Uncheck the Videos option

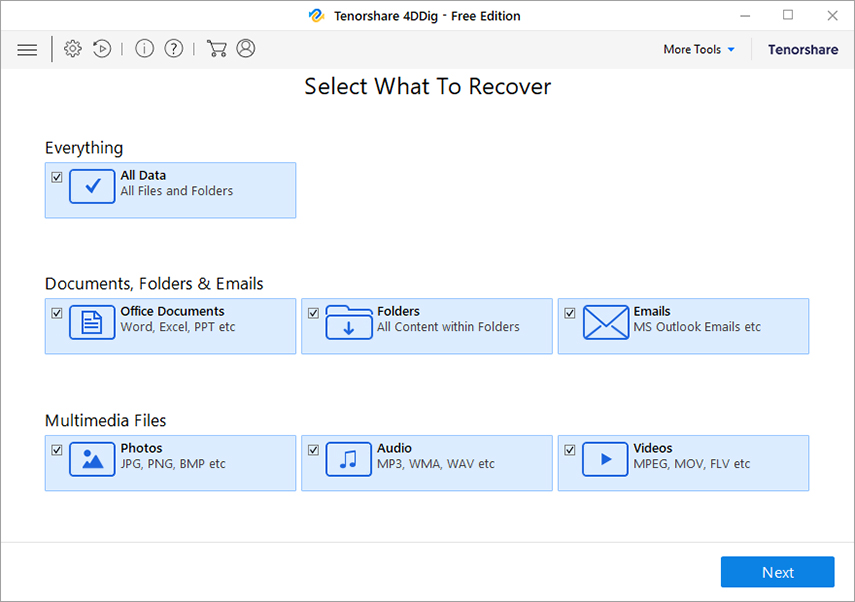[570, 450]
